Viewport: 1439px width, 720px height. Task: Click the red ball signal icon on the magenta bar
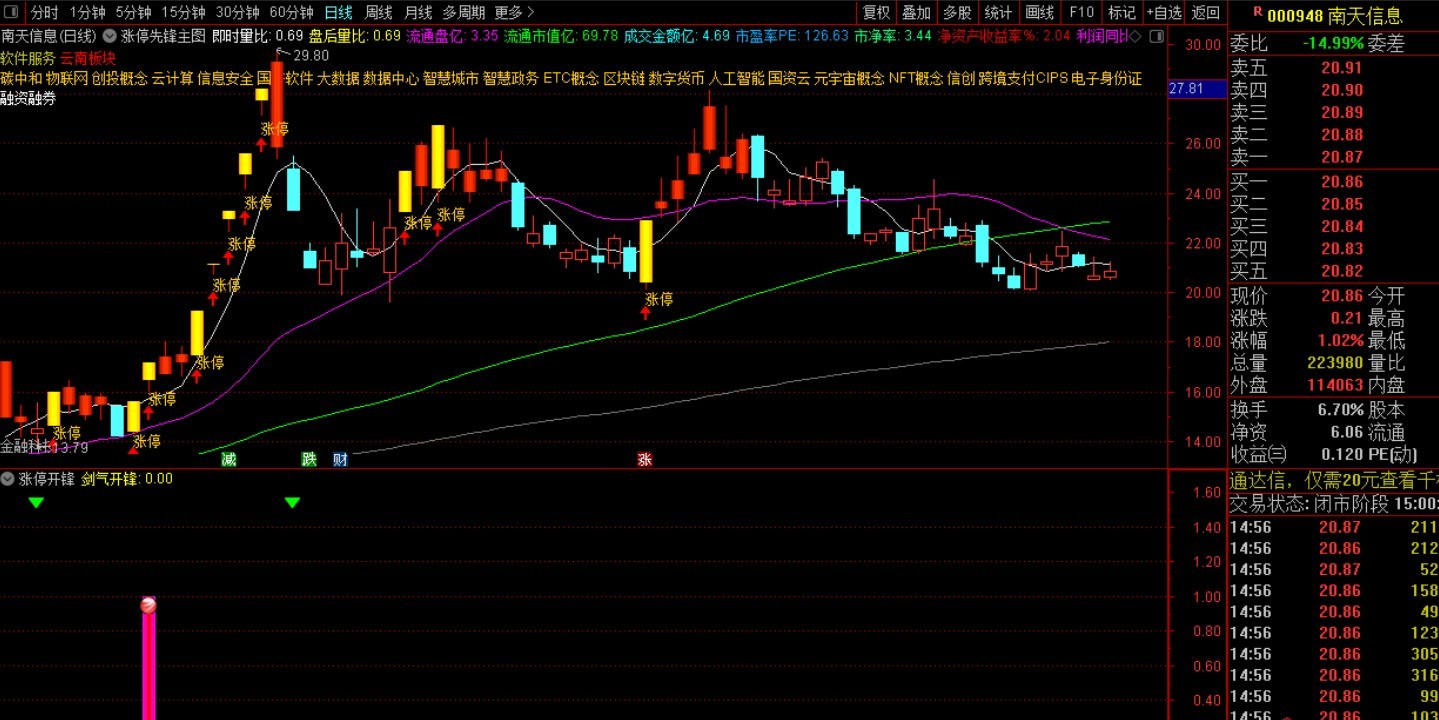point(148,605)
